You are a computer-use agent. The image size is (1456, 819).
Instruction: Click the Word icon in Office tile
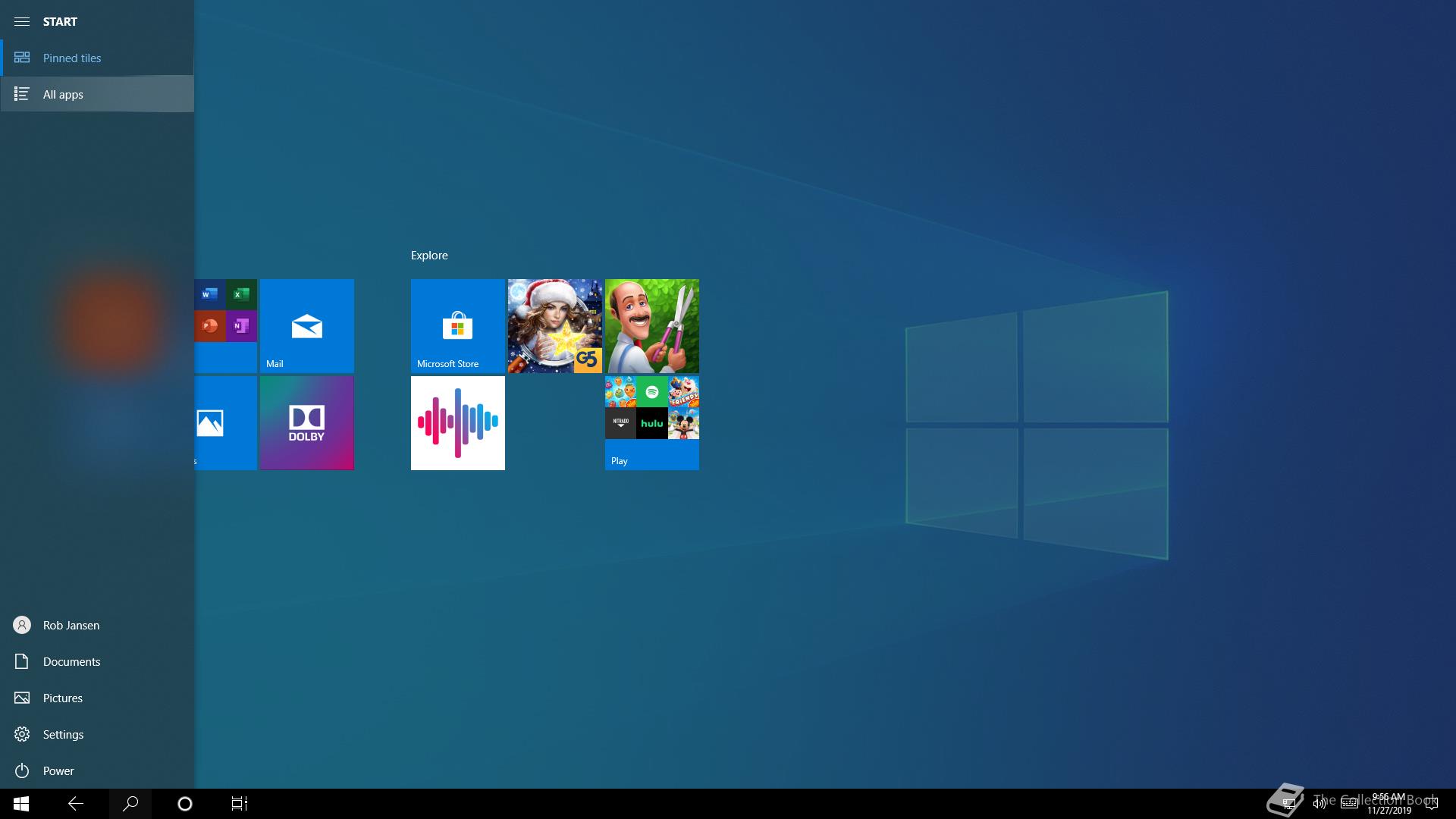[x=210, y=294]
